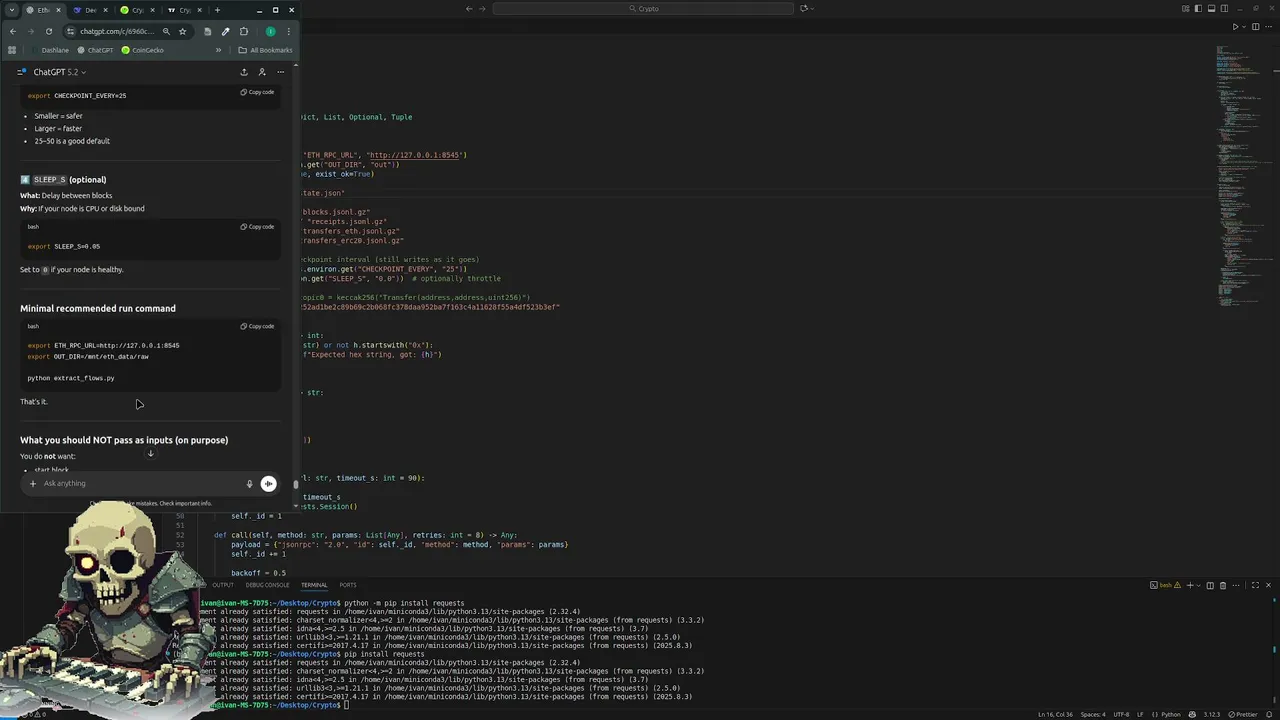Copy code for SLEEP_S block
1280x720 pixels.
[257, 227]
